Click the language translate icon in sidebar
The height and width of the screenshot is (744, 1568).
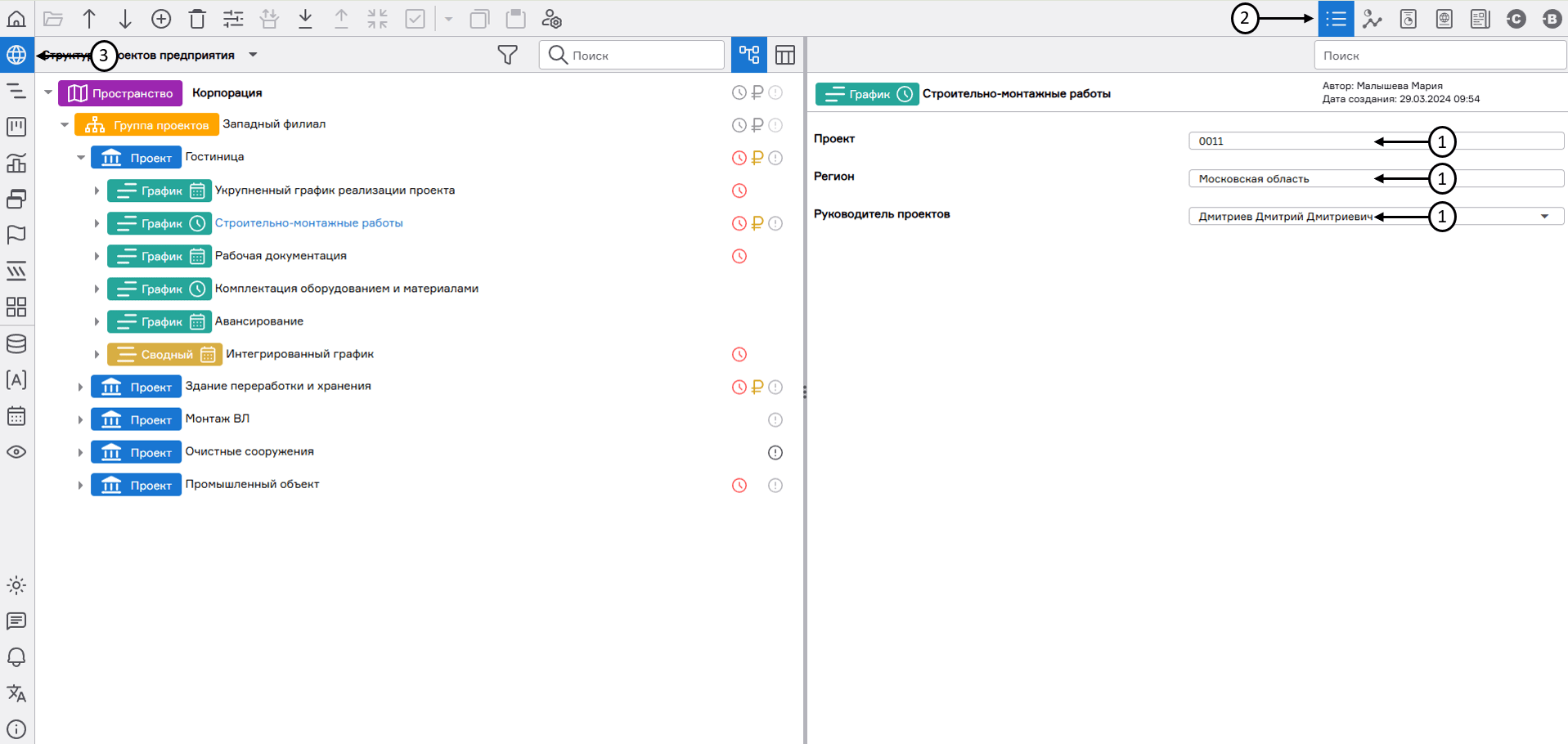tap(16, 693)
